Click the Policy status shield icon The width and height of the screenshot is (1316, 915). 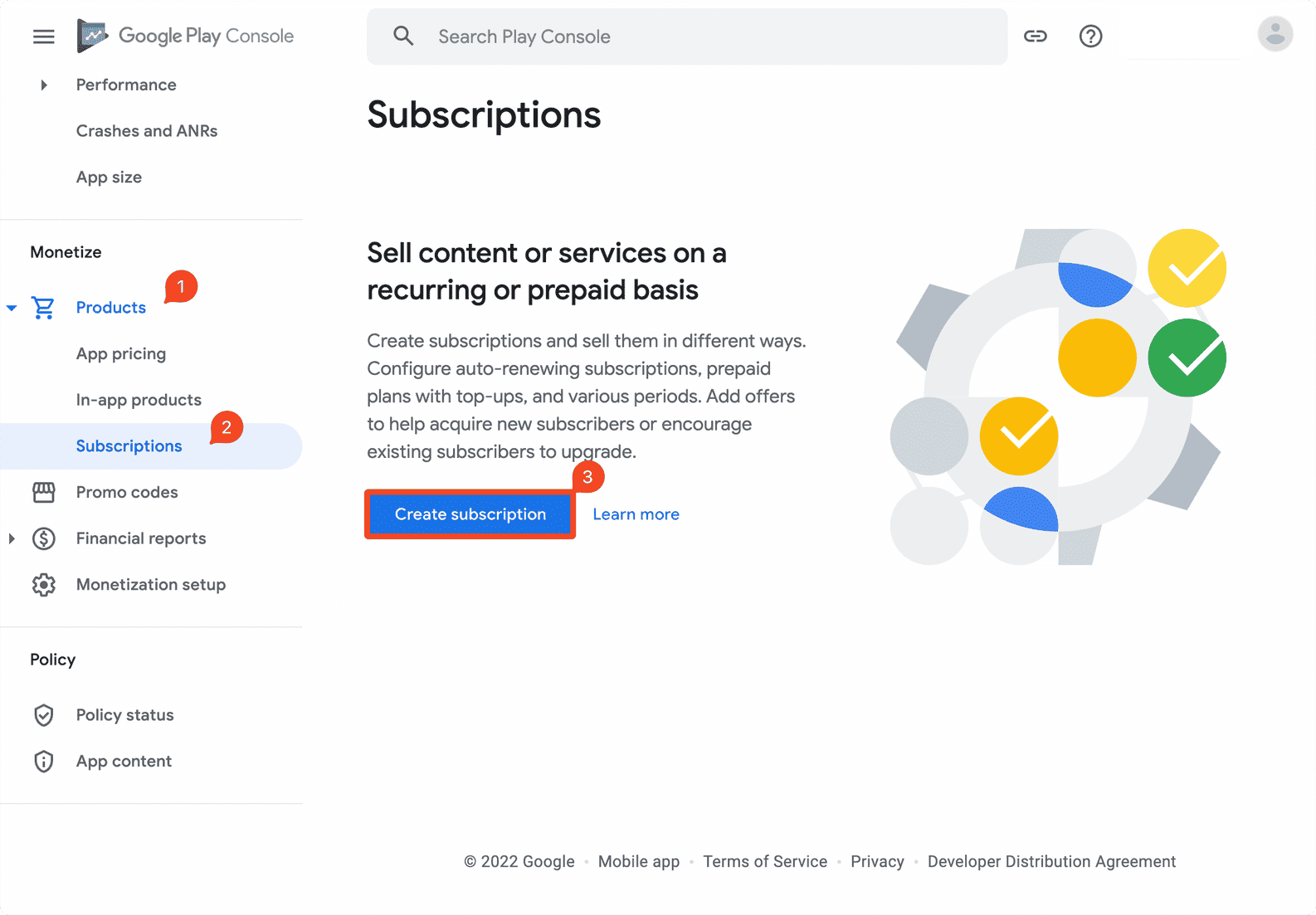tap(44, 715)
